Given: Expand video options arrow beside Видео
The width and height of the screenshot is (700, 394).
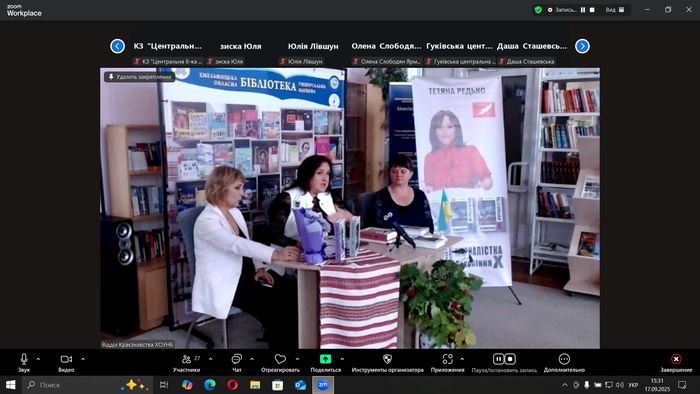Looking at the screenshot, I should [83, 359].
